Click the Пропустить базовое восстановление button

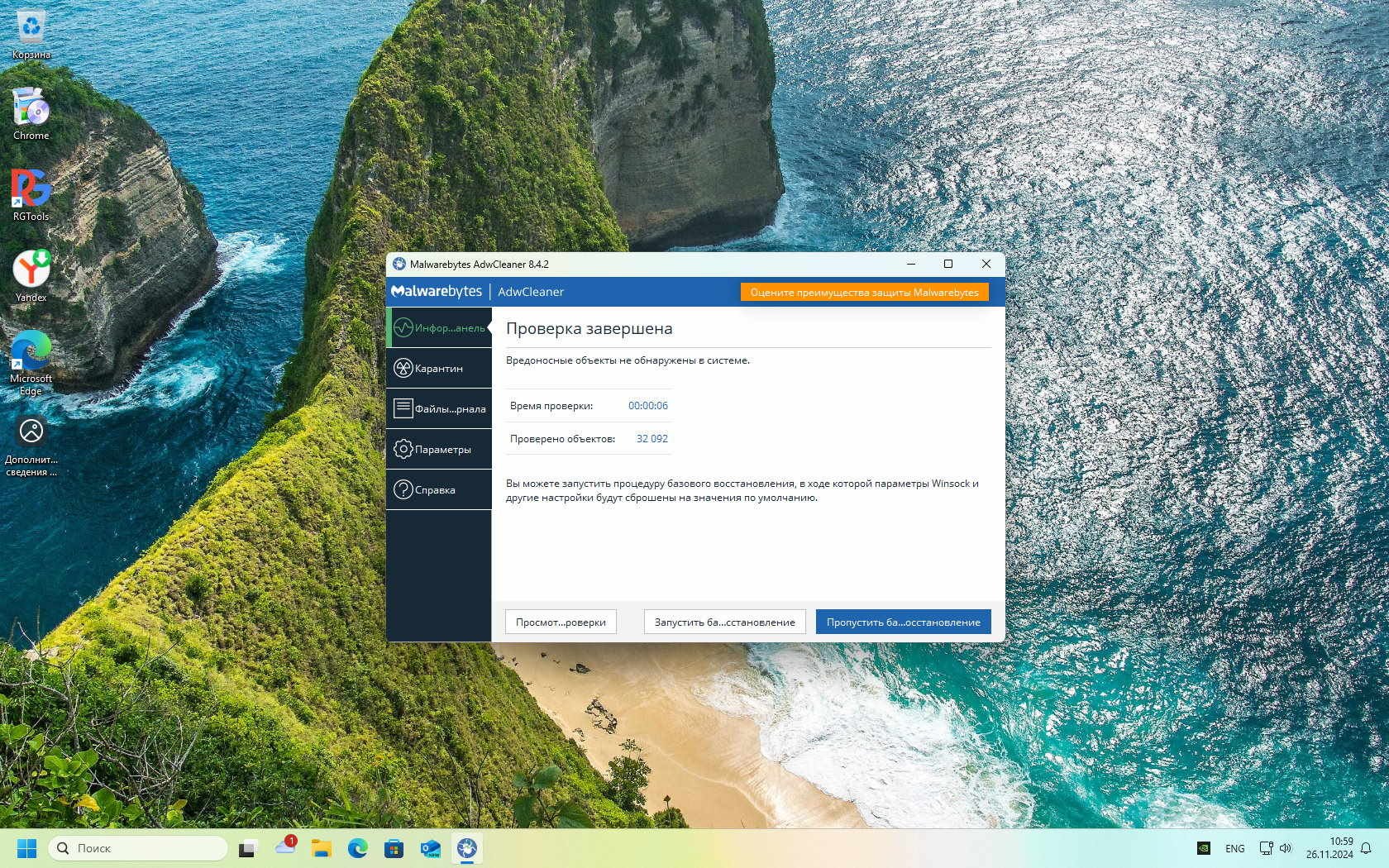[903, 622]
